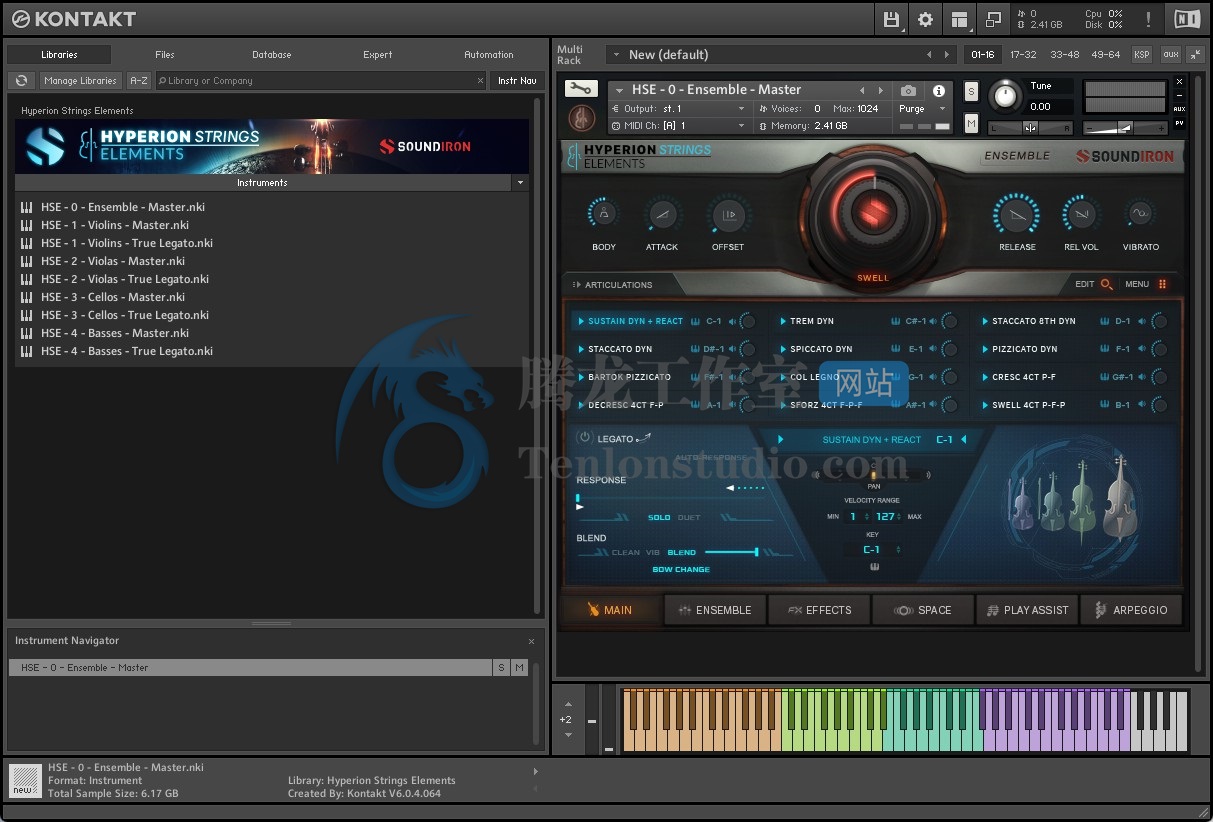1213x822 pixels.
Task: Open the MENU grid in articulations bar
Action: 1162,284
